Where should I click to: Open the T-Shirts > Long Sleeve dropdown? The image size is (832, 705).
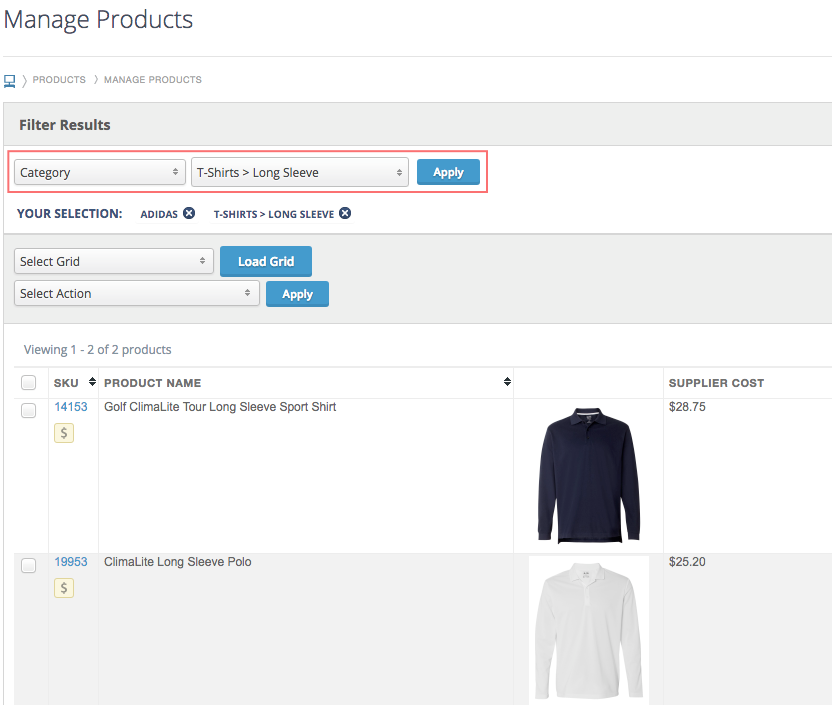(x=300, y=172)
